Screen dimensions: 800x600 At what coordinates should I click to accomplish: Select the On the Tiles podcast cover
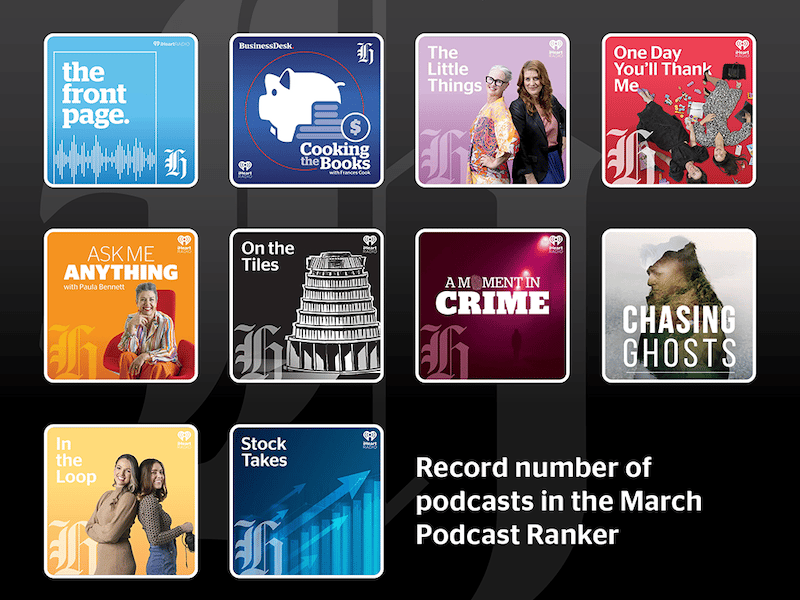click(x=307, y=306)
